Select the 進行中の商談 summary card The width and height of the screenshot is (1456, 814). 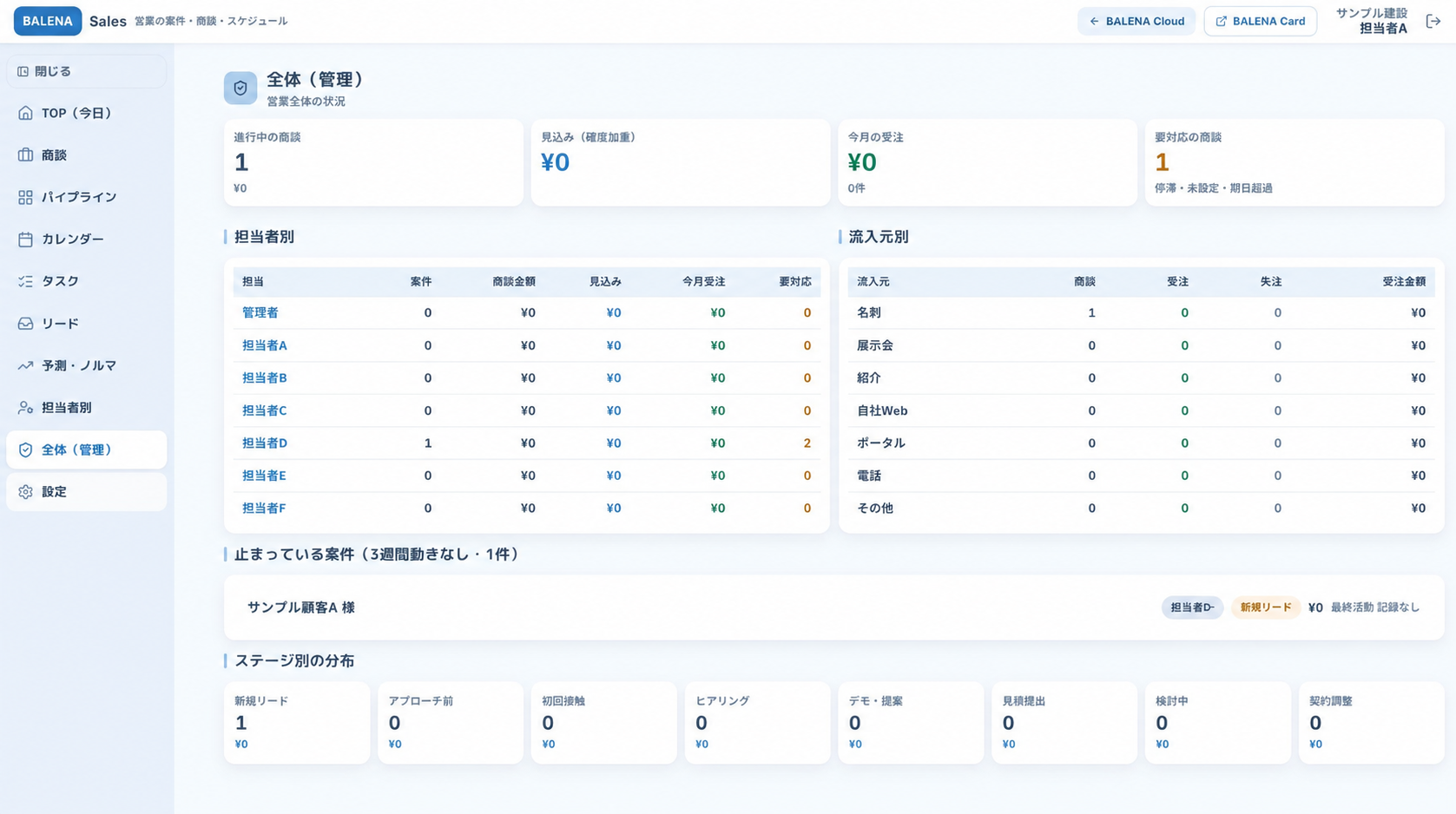[x=373, y=162]
